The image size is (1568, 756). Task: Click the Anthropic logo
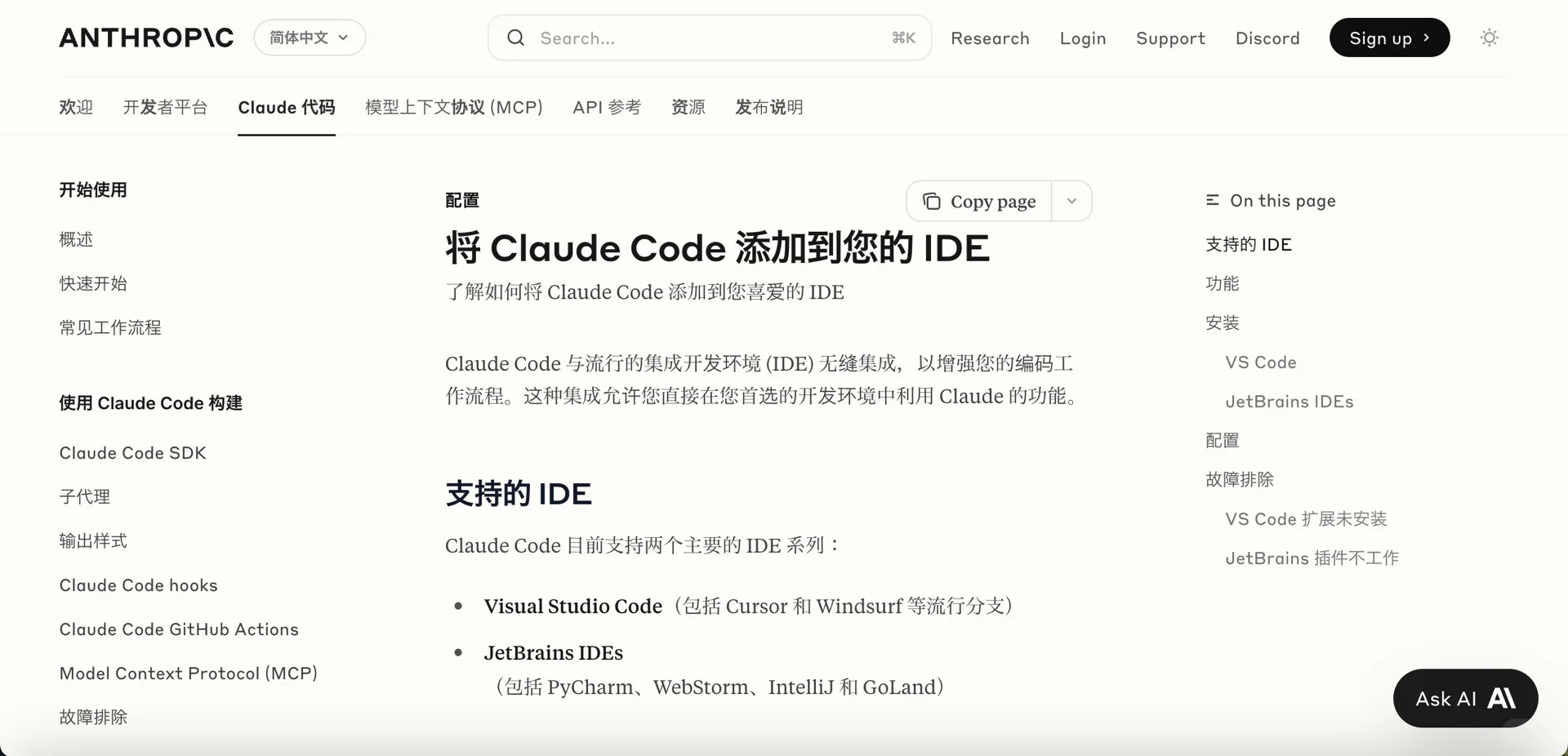tap(146, 38)
